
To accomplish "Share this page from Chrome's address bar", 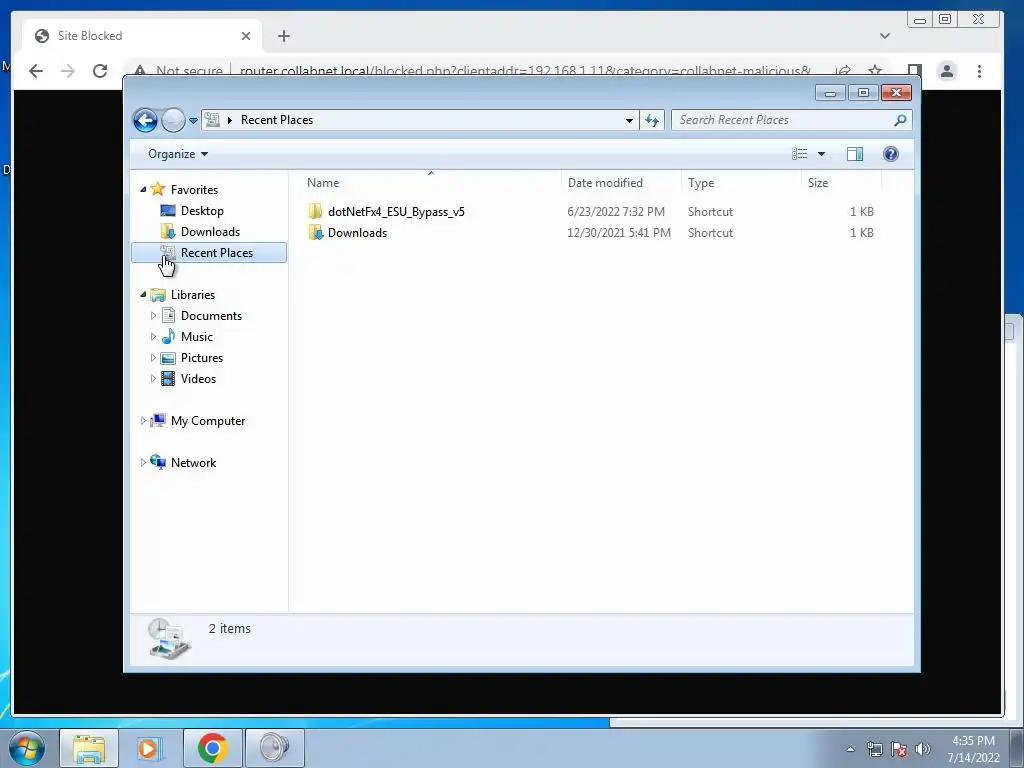I will [843, 71].
